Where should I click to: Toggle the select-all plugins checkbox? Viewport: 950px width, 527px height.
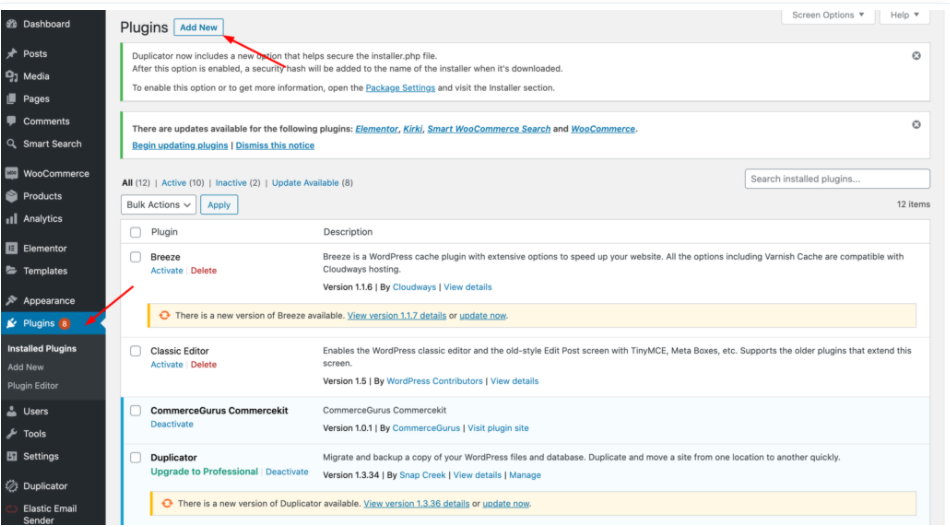click(x=135, y=233)
